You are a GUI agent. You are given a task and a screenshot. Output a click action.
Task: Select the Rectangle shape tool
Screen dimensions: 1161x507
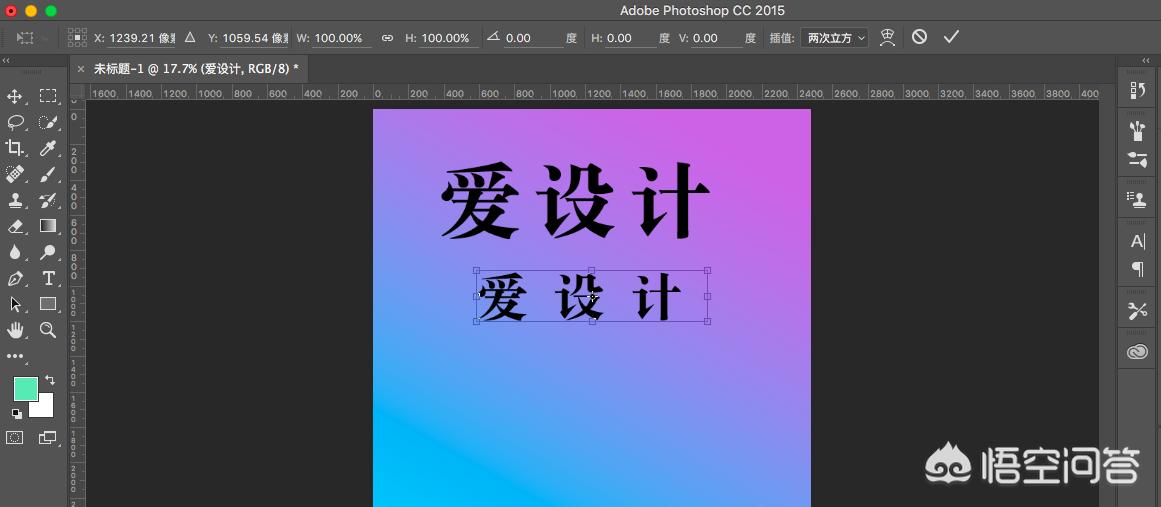pyautogui.click(x=48, y=303)
